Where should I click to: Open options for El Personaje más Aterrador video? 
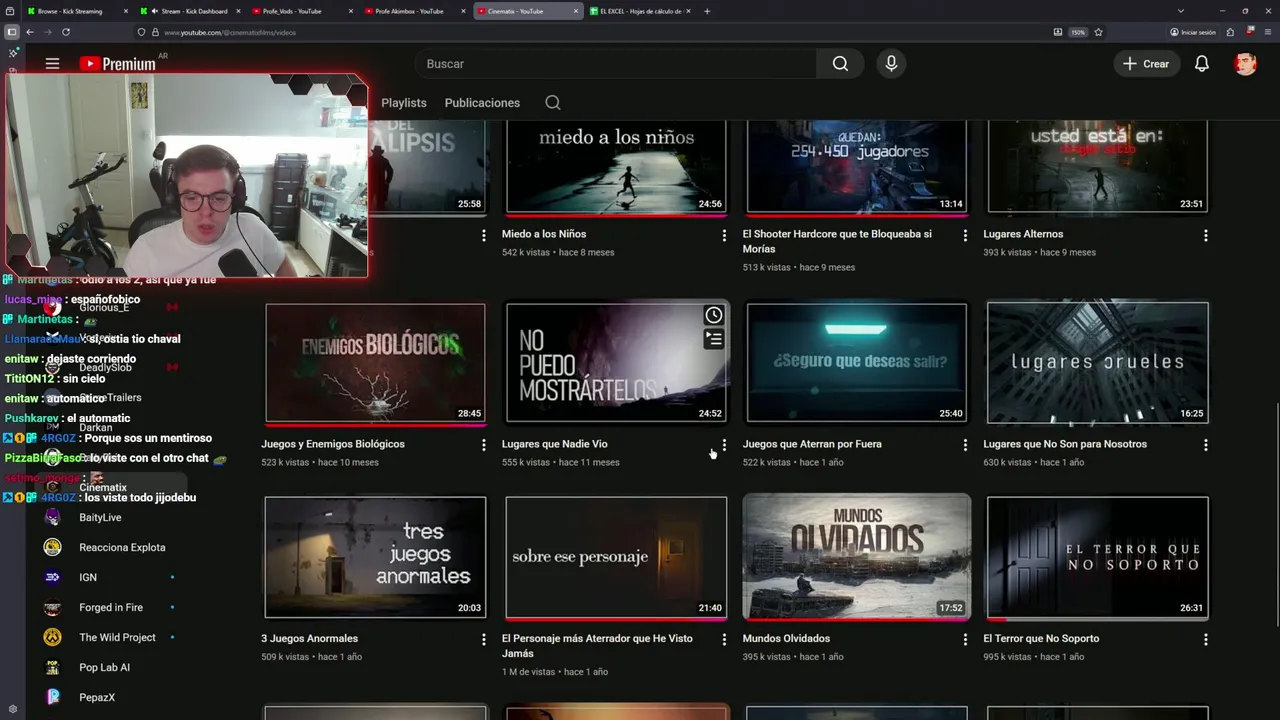724,639
